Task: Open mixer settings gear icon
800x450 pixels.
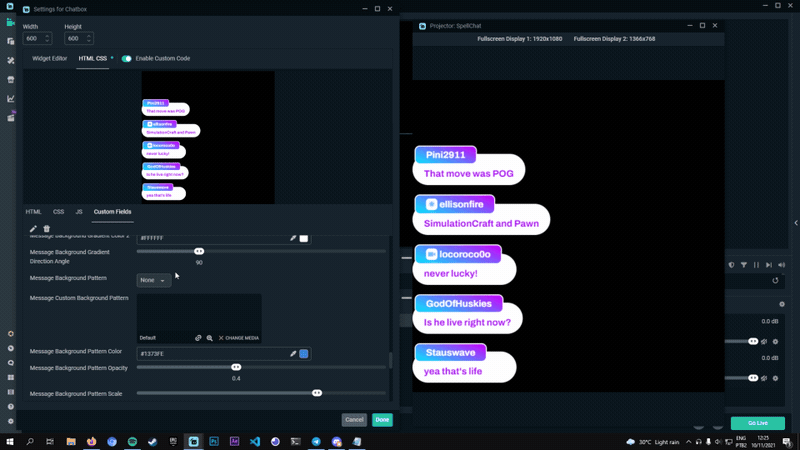Action: (x=782, y=304)
